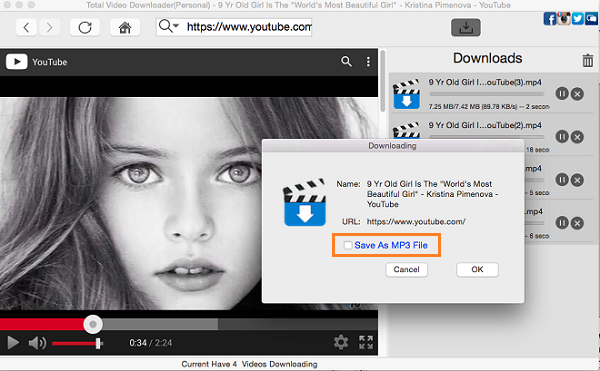600x371 pixels.
Task: Open the home page via house icon
Action: (x=125, y=28)
